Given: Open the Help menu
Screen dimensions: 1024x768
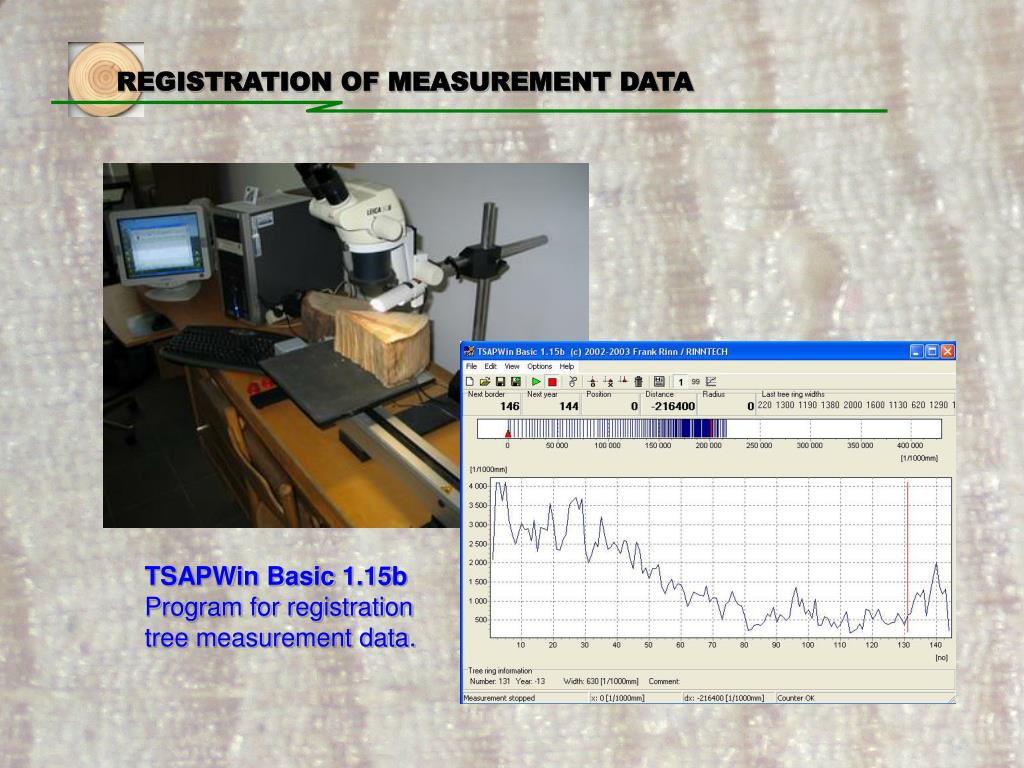Looking at the screenshot, I should [x=567, y=366].
